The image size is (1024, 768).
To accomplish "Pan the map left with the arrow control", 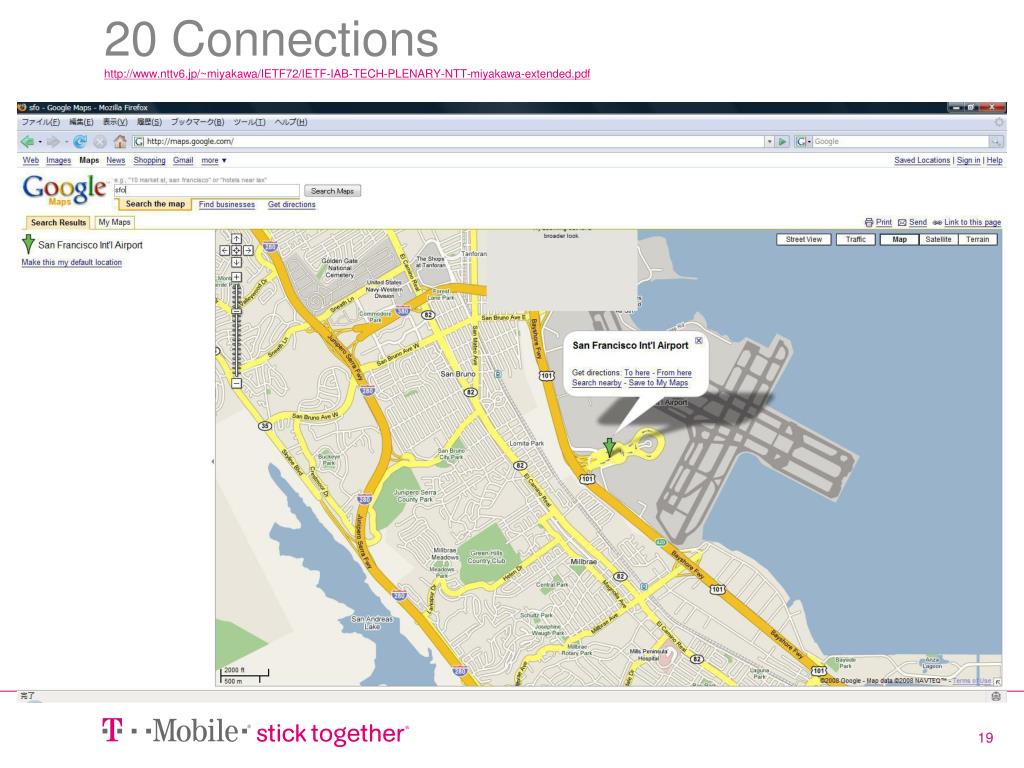I will click(224, 250).
